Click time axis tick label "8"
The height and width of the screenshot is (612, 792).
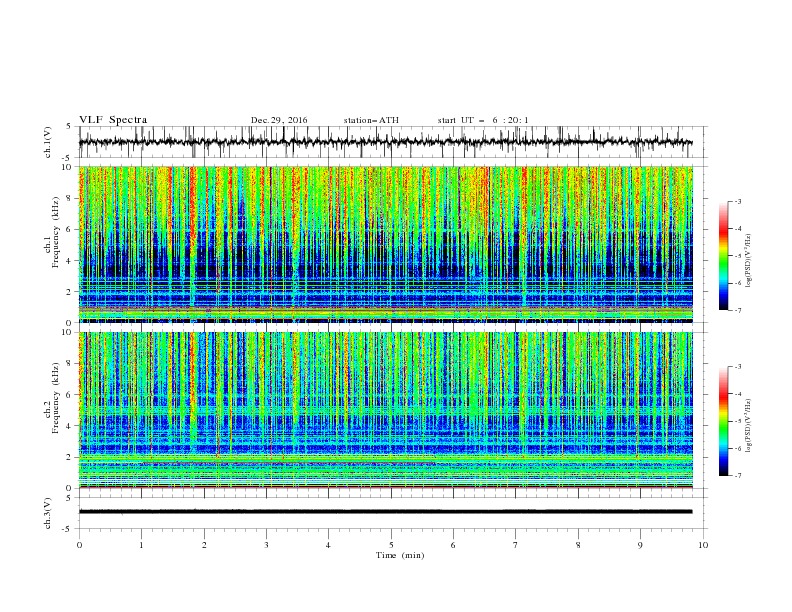point(578,545)
